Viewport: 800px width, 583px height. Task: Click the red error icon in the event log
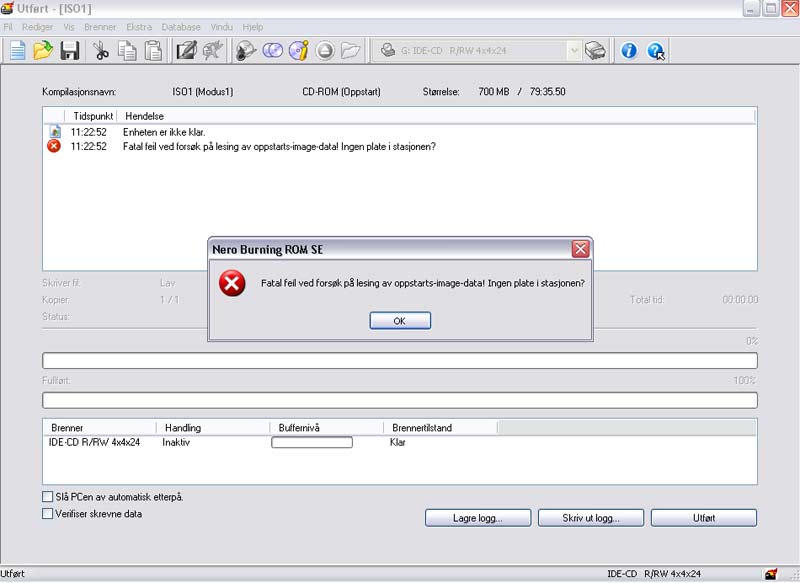[54, 146]
